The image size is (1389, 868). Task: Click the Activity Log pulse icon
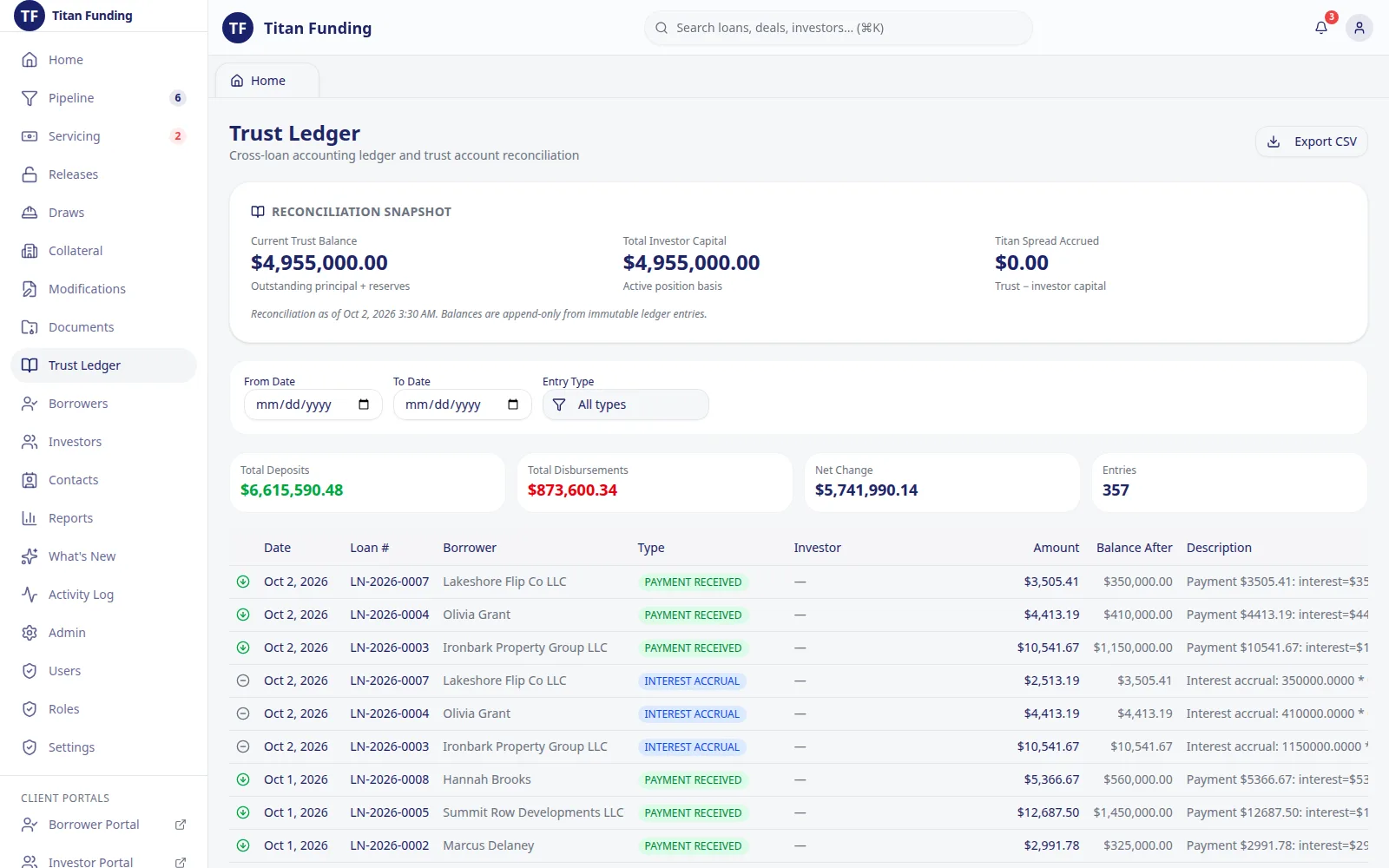coord(30,595)
